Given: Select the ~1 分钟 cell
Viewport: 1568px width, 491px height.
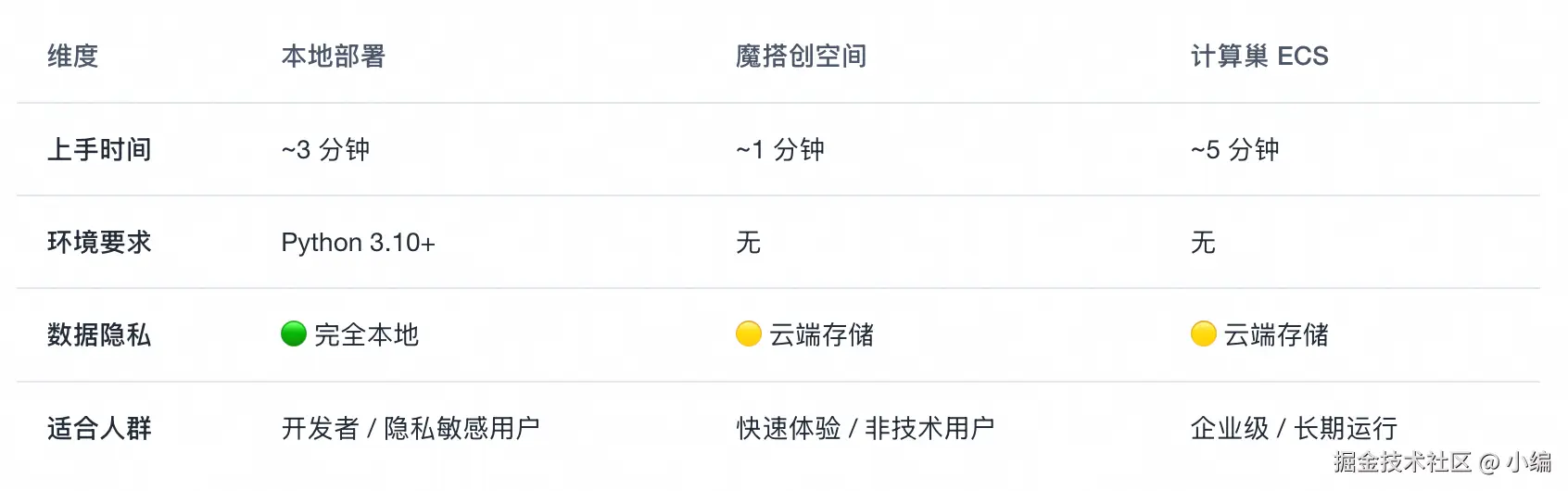Looking at the screenshot, I should (780, 149).
